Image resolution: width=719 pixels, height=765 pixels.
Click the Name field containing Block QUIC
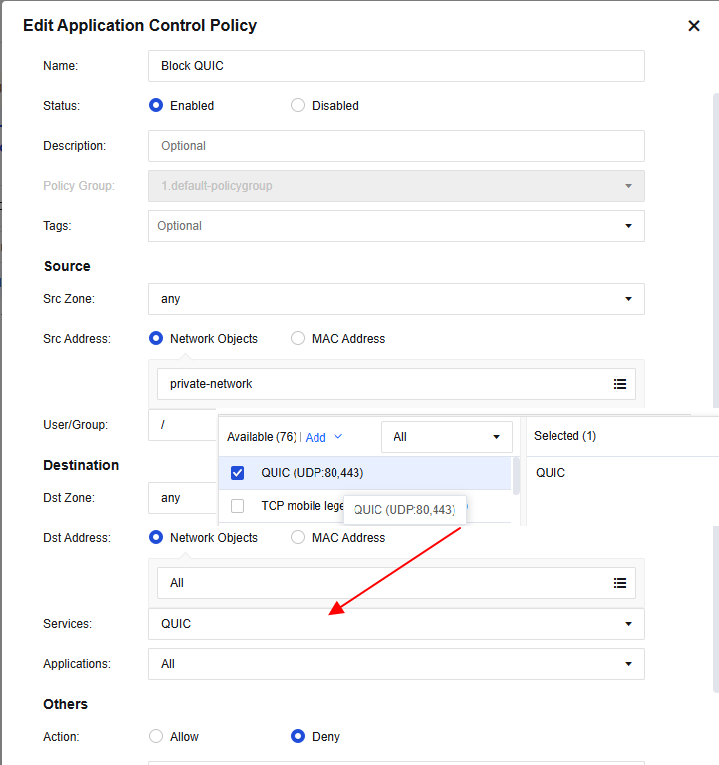point(396,66)
